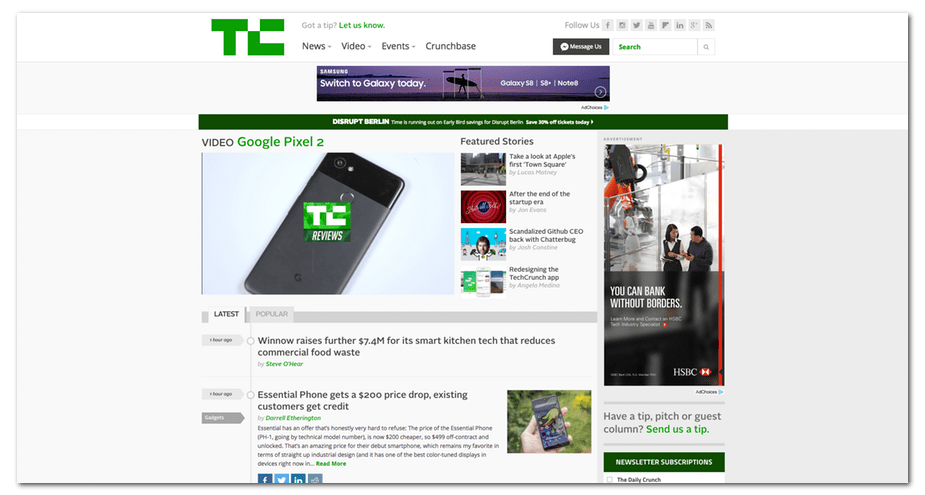The height and width of the screenshot is (495, 925).
Task: Click the Flipboard icon in Follow Us
Action: (x=665, y=25)
